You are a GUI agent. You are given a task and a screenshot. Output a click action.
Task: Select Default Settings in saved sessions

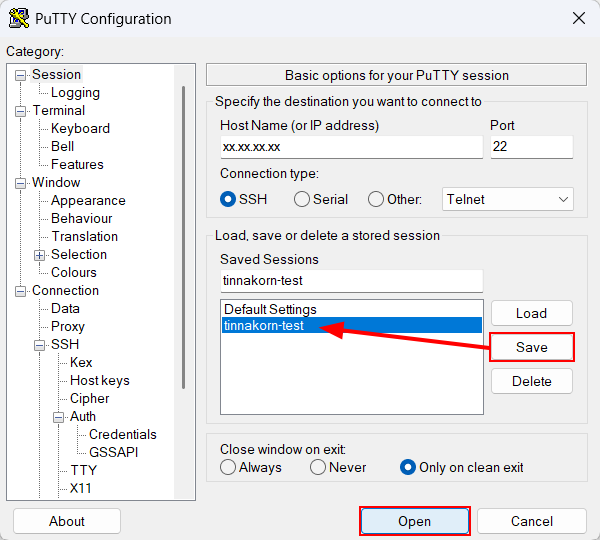(x=270, y=310)
